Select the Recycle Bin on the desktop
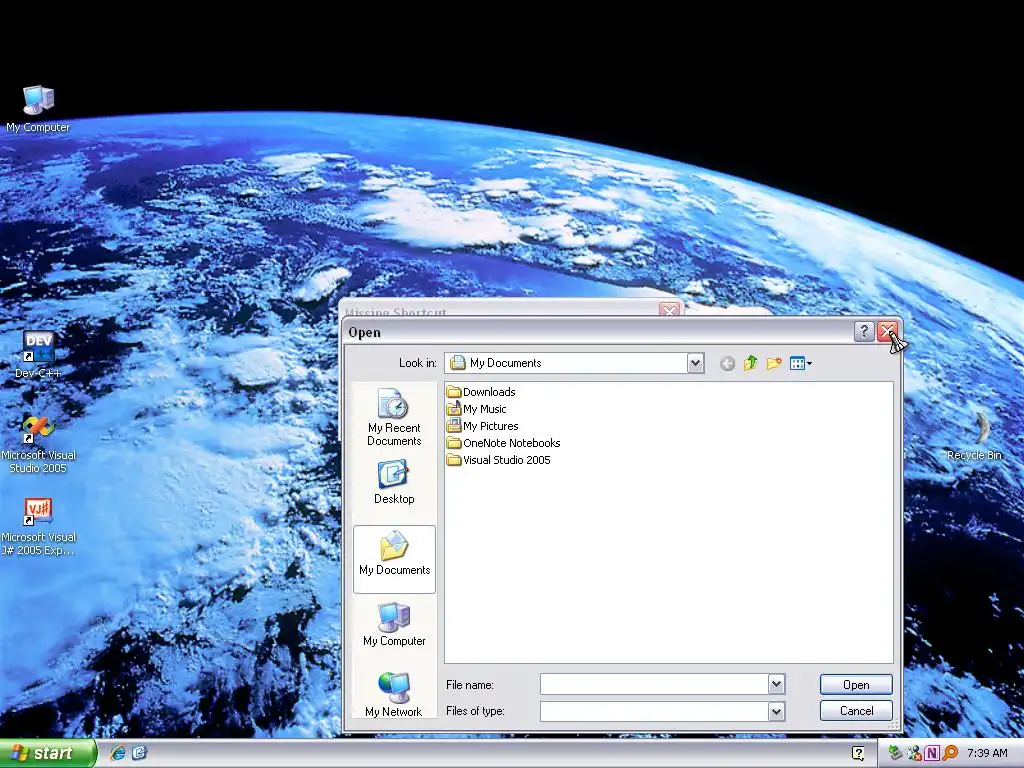1024x768 pixels. point(974,436)
